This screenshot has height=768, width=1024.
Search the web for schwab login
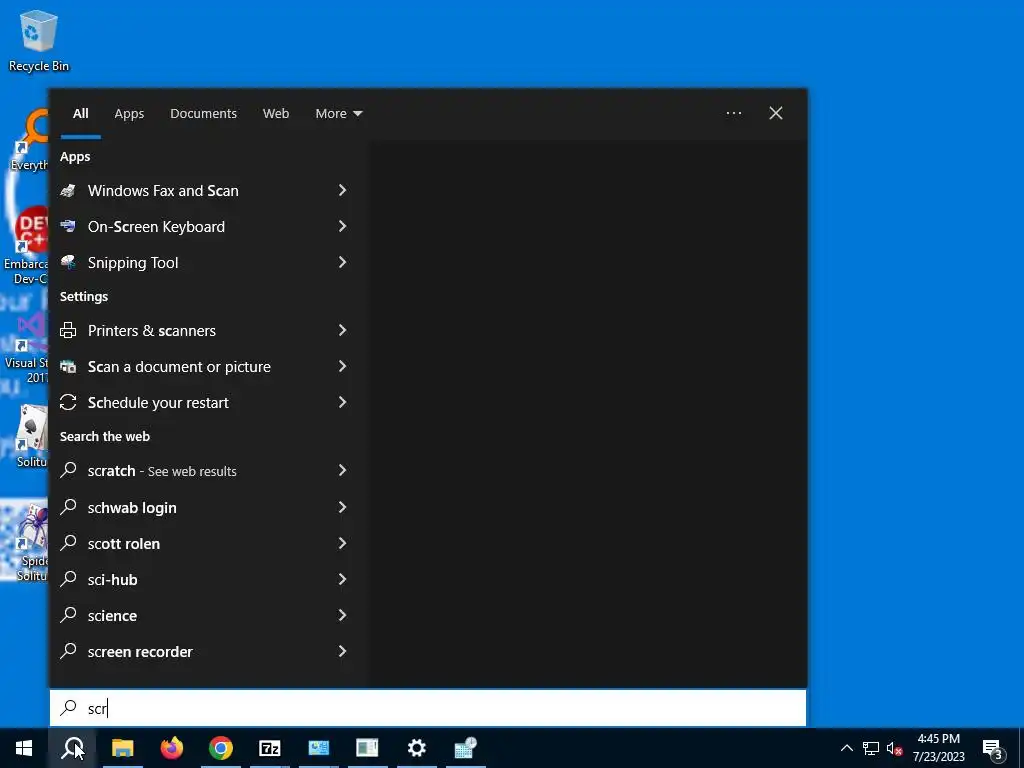click(x=204, y=507)
